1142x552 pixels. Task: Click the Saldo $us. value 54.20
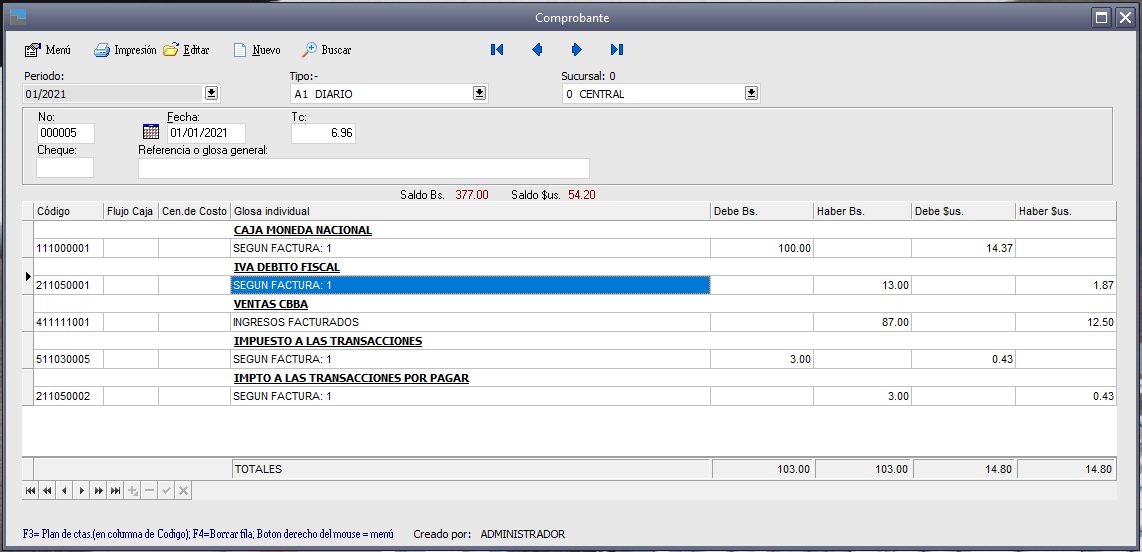[581, 195]
